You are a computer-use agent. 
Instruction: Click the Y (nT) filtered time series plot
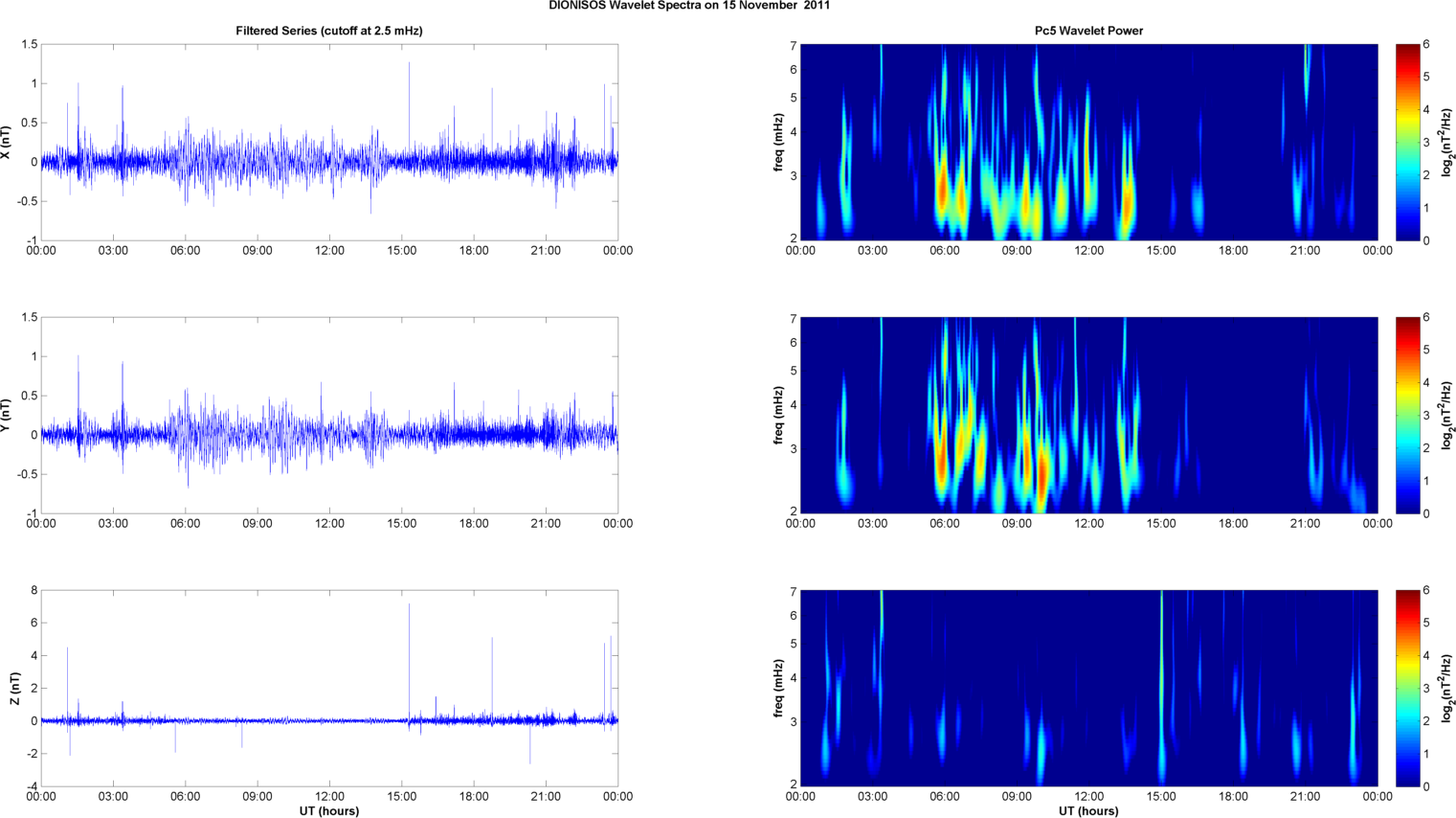coord(329,416)
